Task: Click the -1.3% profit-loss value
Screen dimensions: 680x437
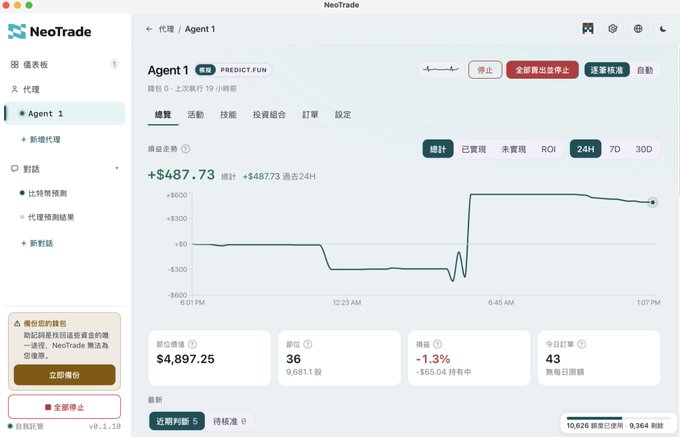Action: (433, 359)
